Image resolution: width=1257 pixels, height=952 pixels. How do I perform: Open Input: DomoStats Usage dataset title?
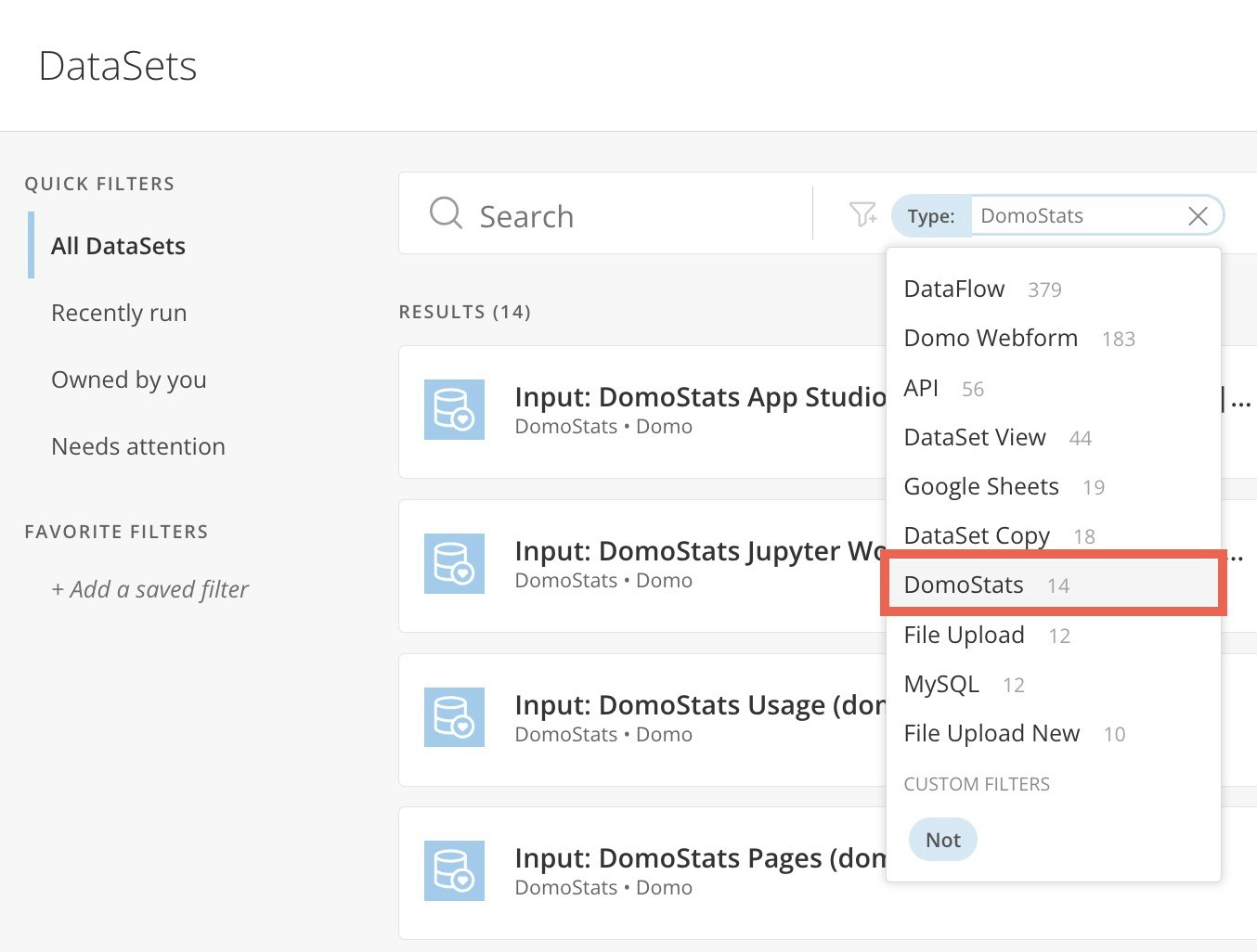700,705
